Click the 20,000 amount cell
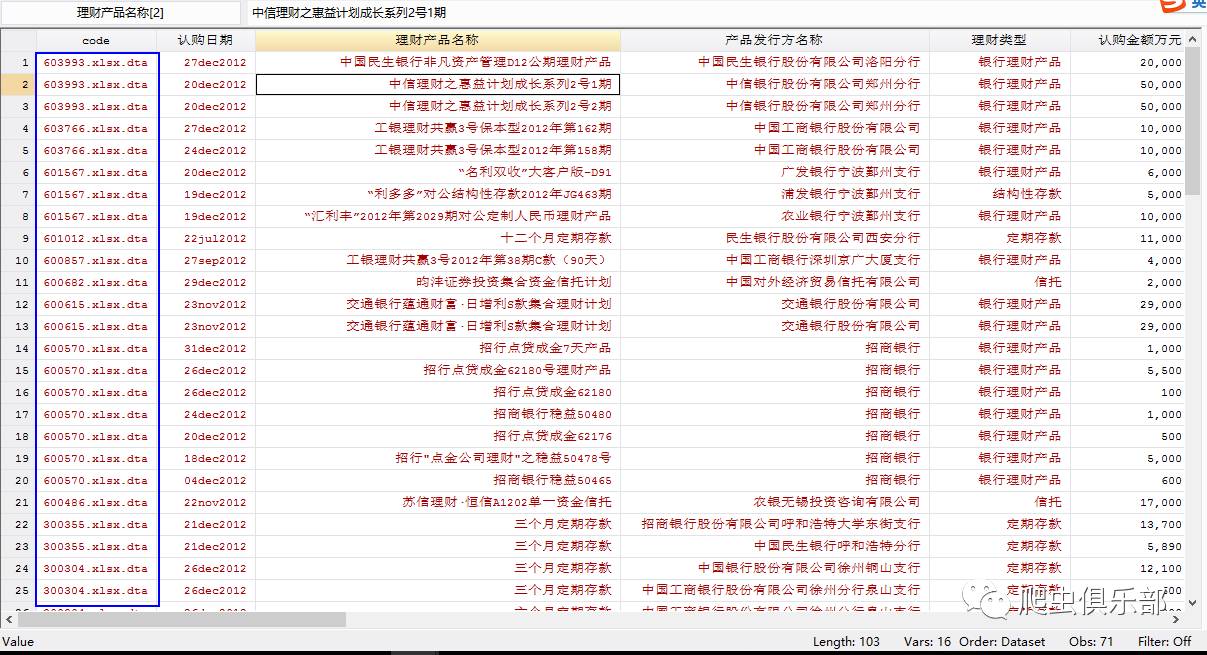This screenshot has height=655, width=1207. (x=1128, y=62)
